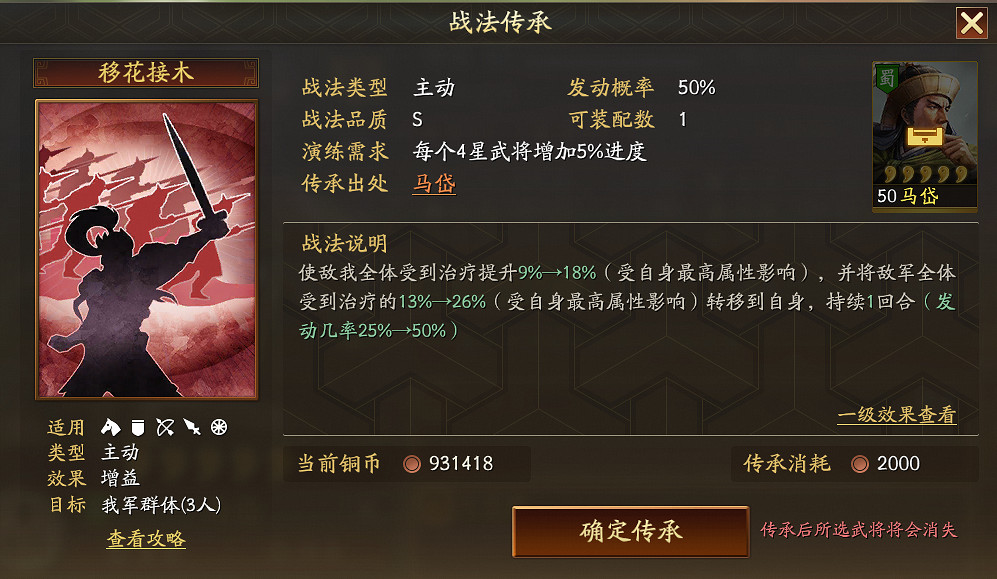Confirm inheritance with 确定传承 button

(631, 531)
